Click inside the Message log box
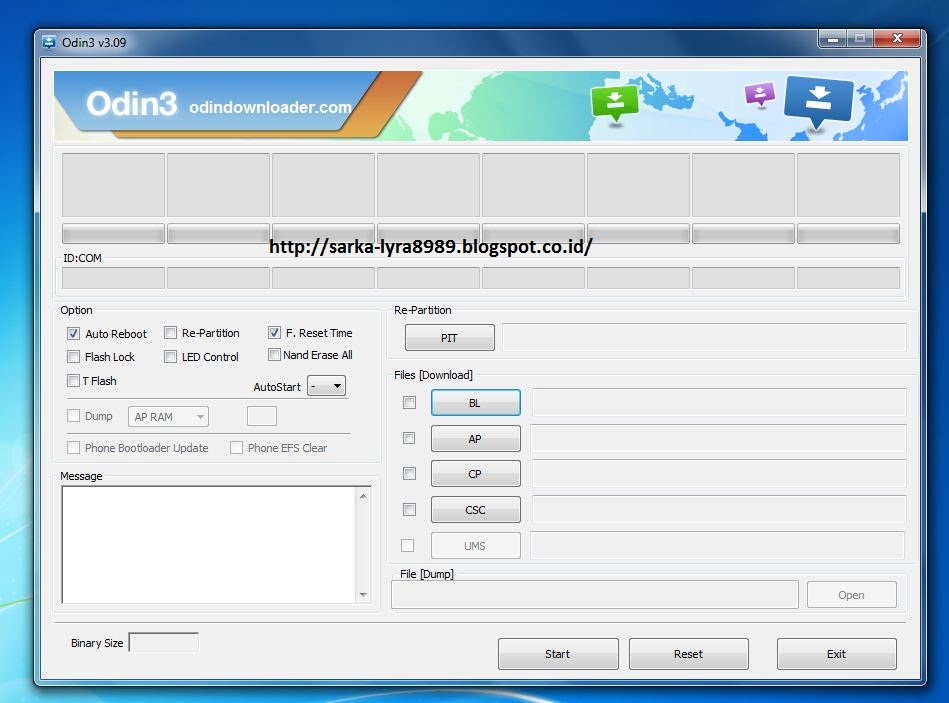This screenshot has width=949, height=703. 210,544
